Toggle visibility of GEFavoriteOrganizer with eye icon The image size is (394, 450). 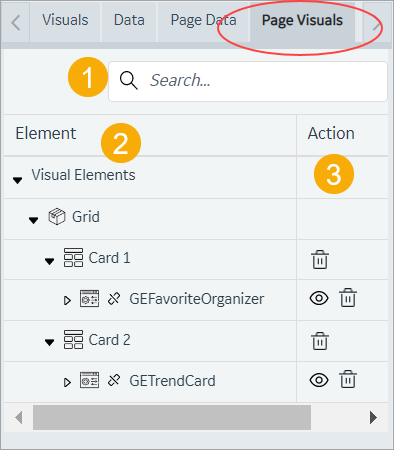319,298
